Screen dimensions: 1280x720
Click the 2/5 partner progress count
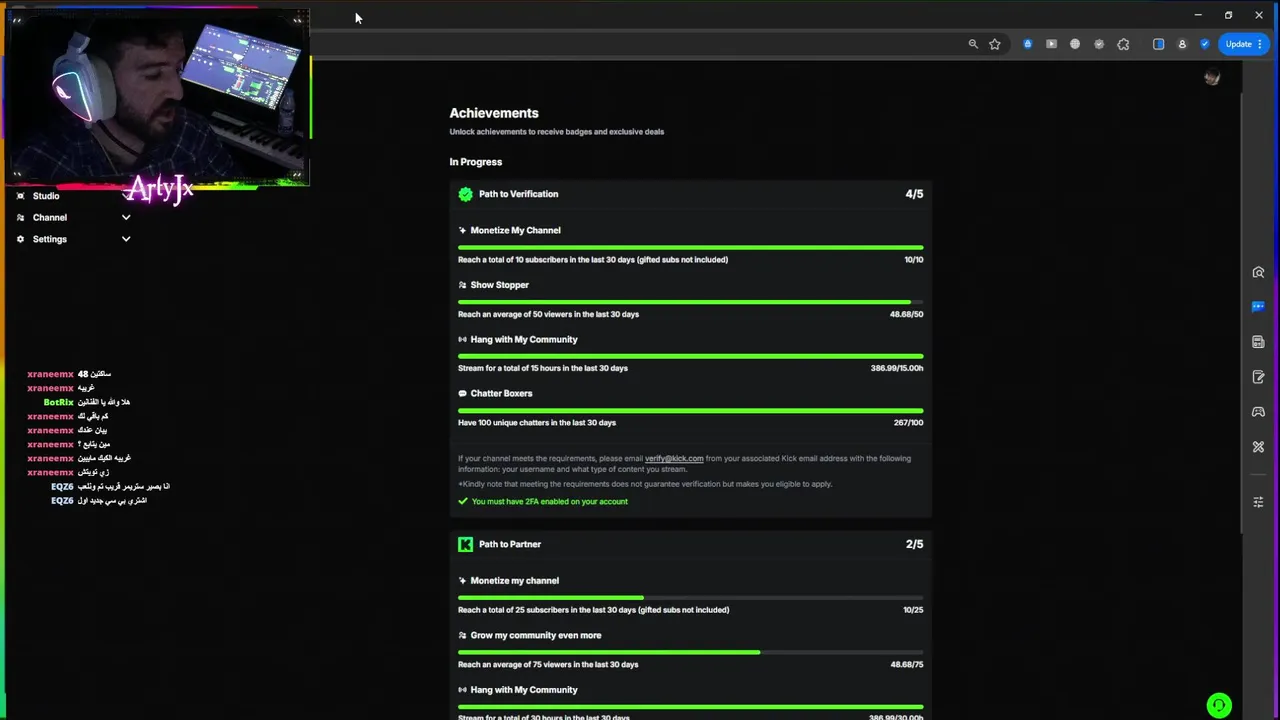click(x=914, y=544)
